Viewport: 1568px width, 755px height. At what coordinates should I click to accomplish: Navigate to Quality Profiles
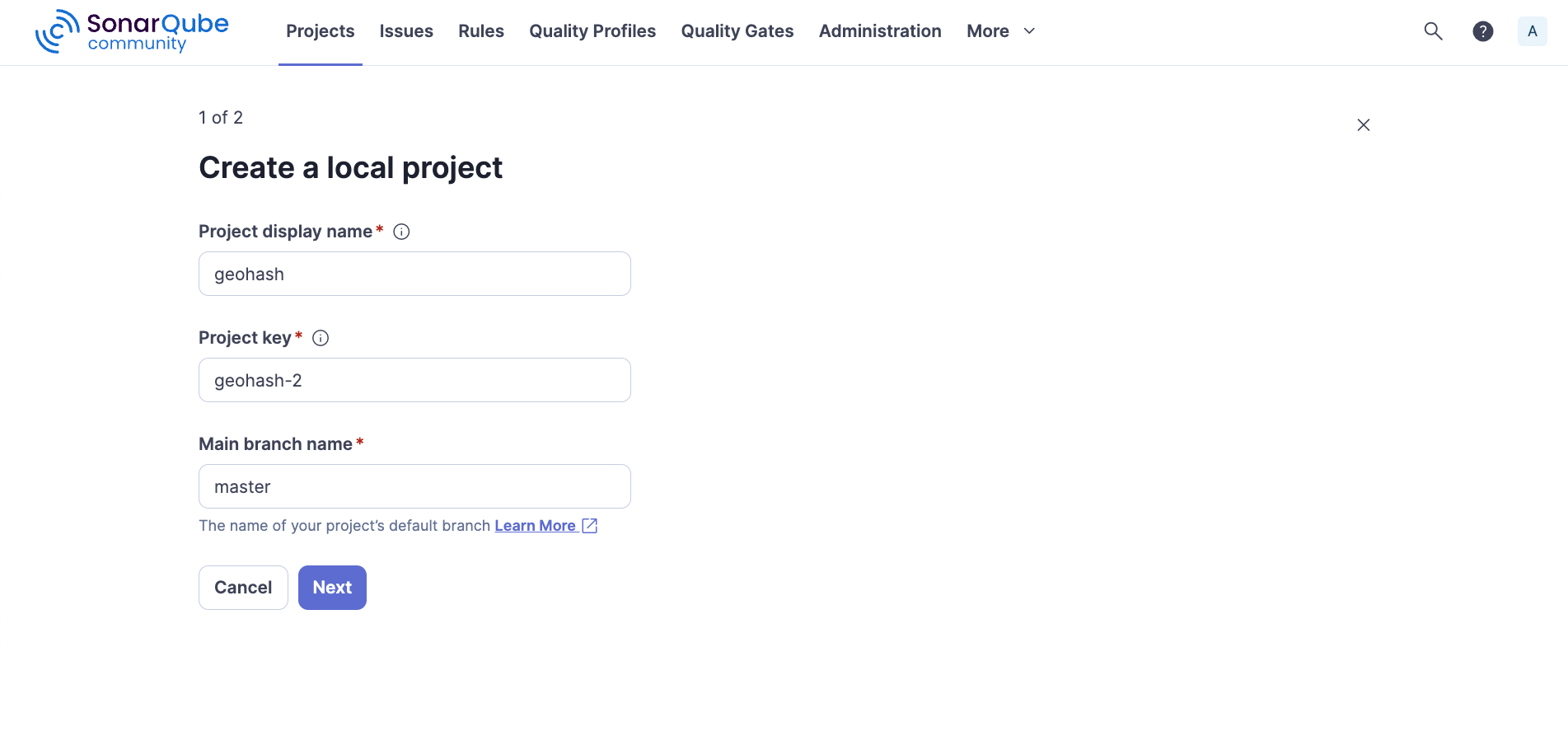click(592, 31)
